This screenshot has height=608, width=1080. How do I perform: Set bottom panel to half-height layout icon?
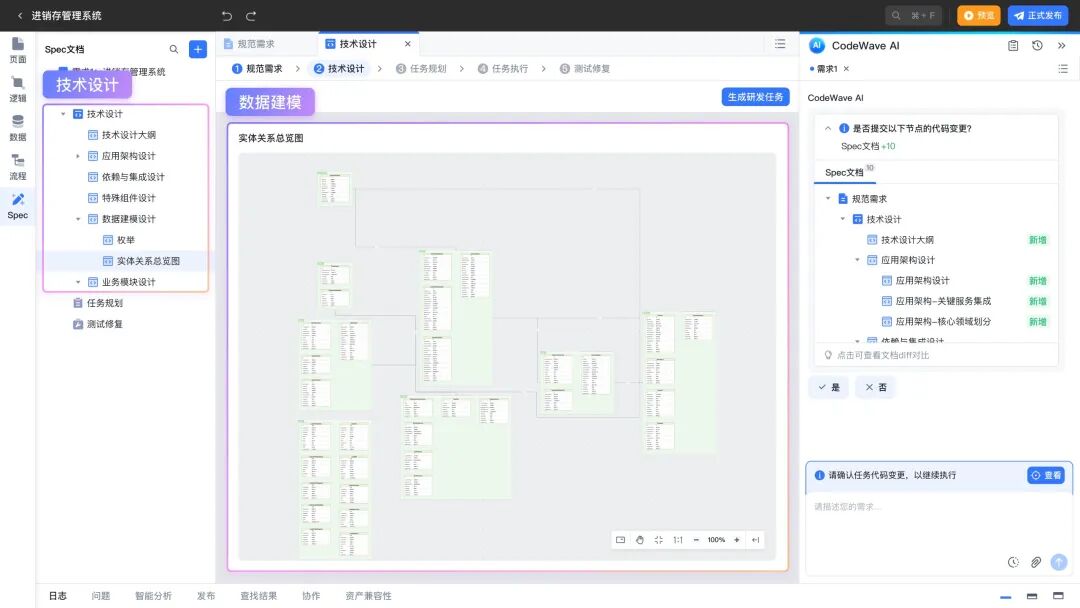(1032, 596)
